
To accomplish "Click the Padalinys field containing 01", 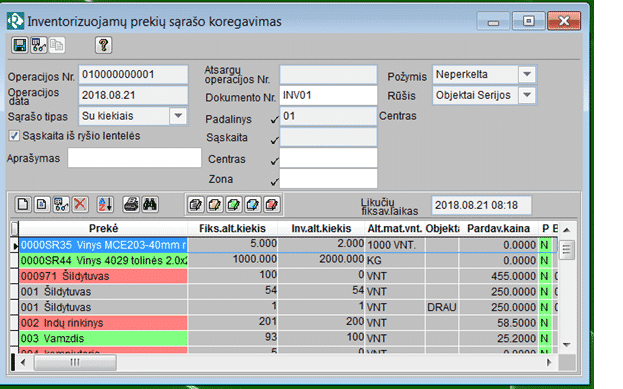I will pyautogui.click(x=328, y=116).
